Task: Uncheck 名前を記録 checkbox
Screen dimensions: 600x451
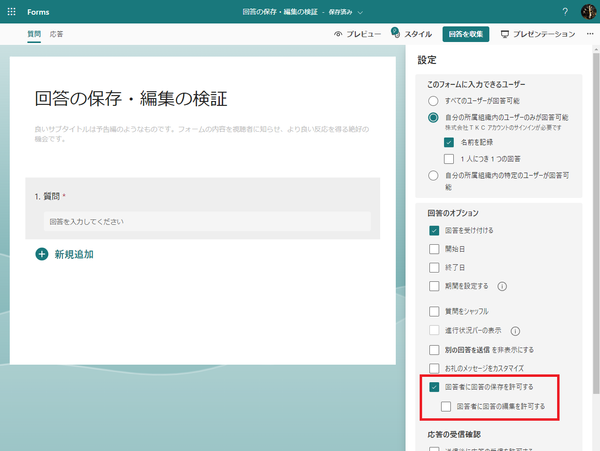Action: click(x=449, y=142)
